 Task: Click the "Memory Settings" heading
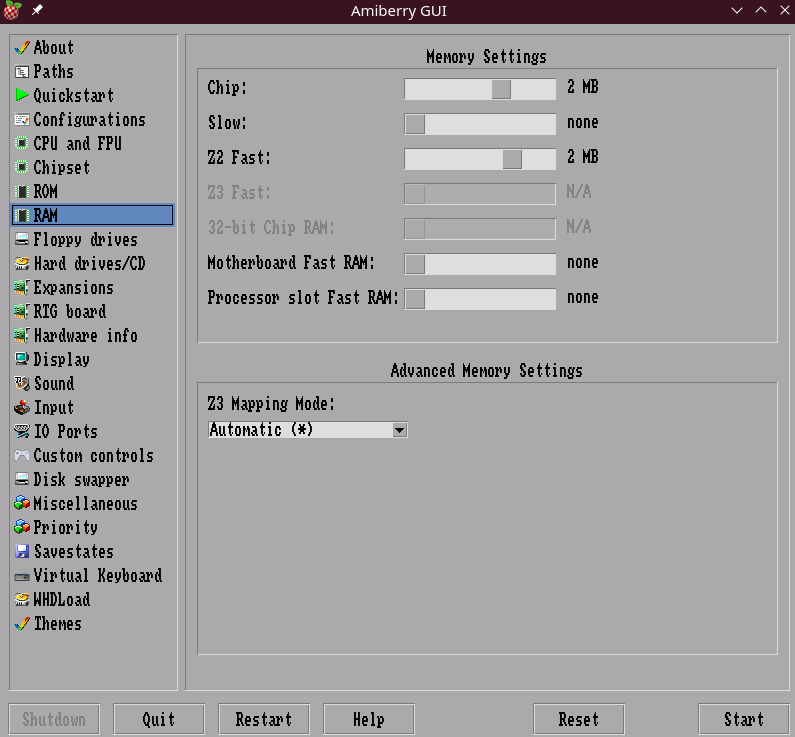pos(486,56)
